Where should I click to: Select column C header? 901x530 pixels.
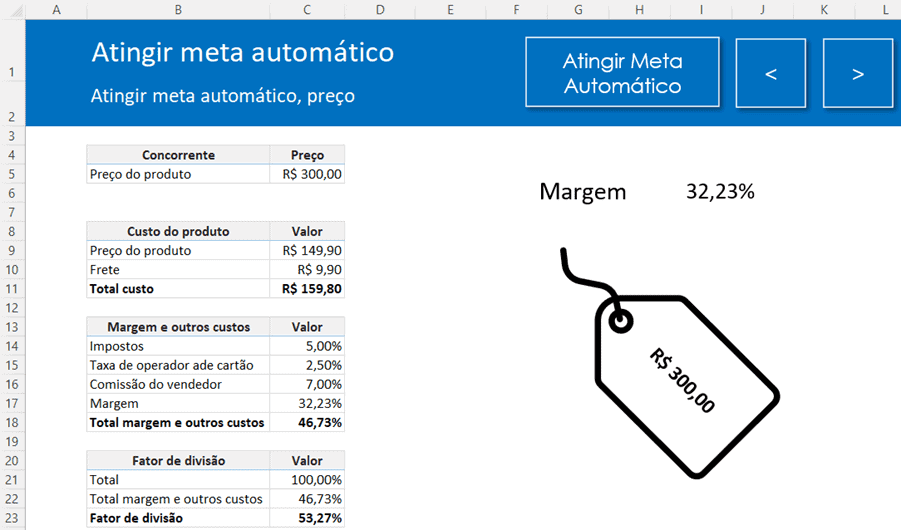[x=307, y=9]
